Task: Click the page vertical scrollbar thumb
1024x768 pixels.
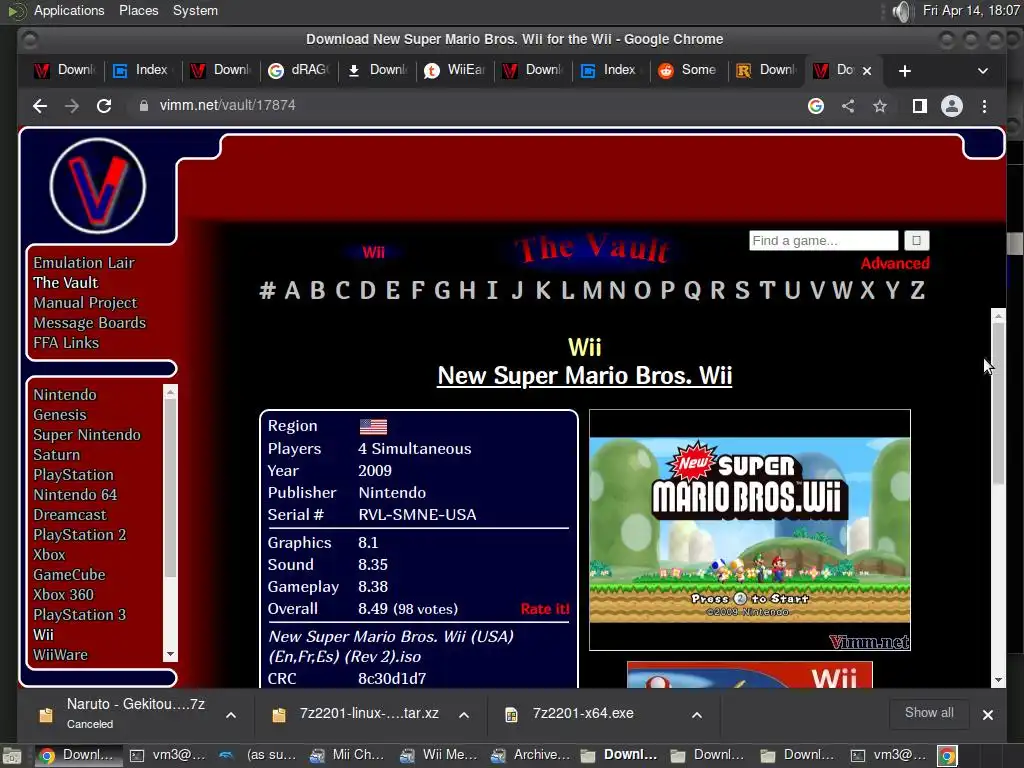Action: [998, 404]
